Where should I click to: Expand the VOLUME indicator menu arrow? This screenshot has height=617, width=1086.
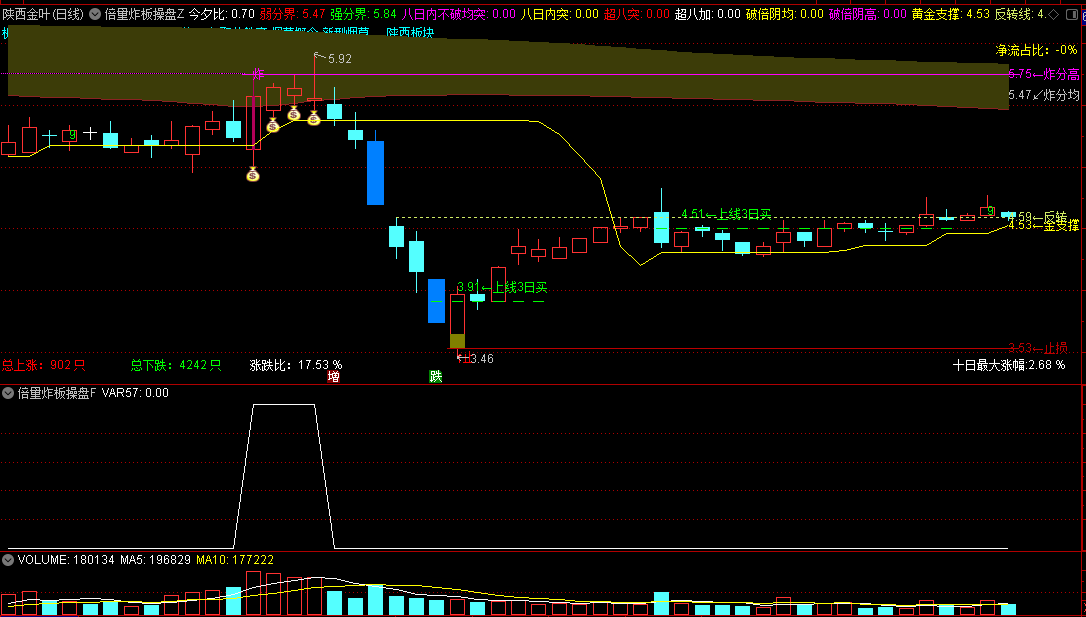[8, 560]
